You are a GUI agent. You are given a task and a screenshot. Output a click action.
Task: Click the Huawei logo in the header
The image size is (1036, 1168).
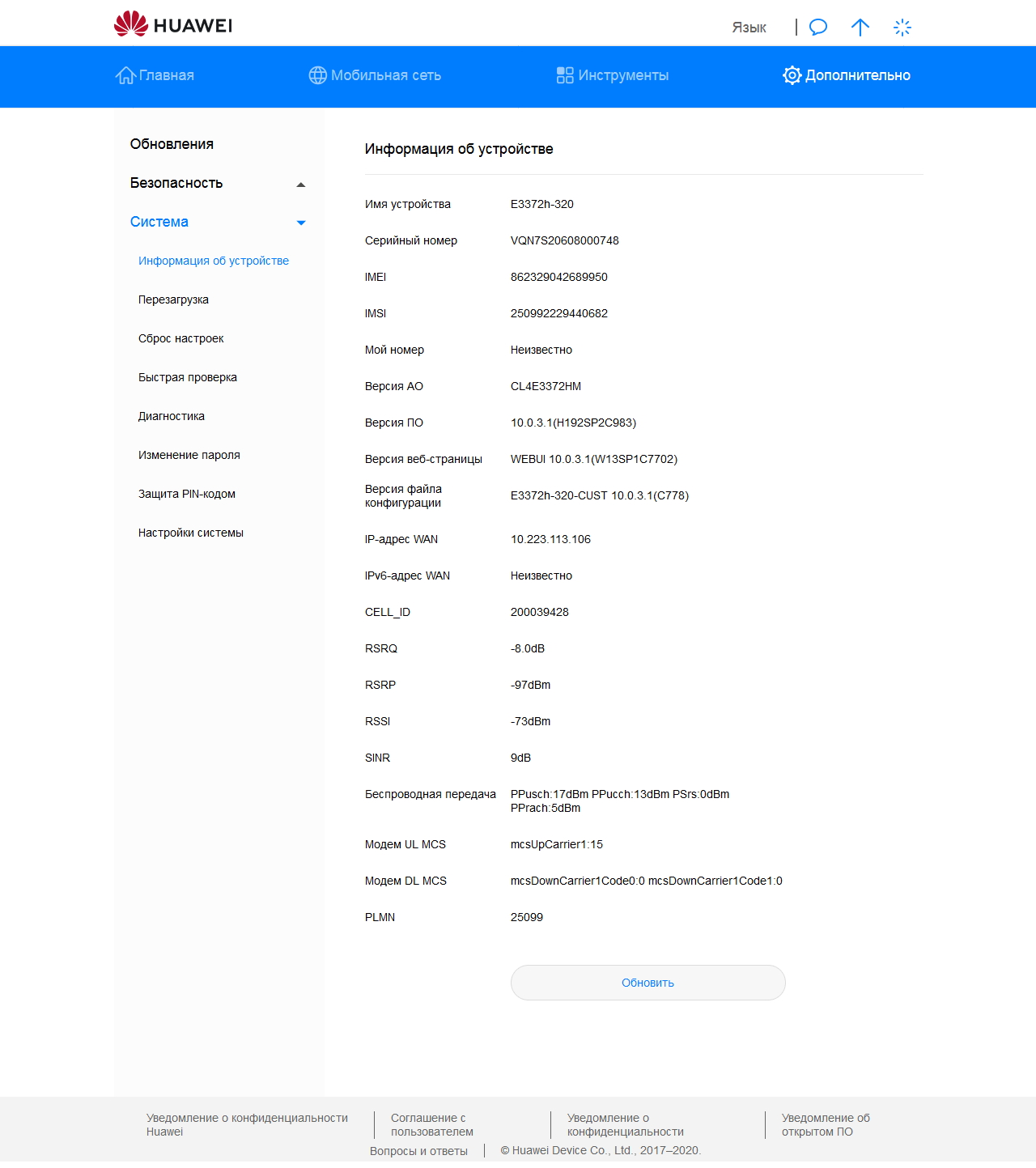173,24
